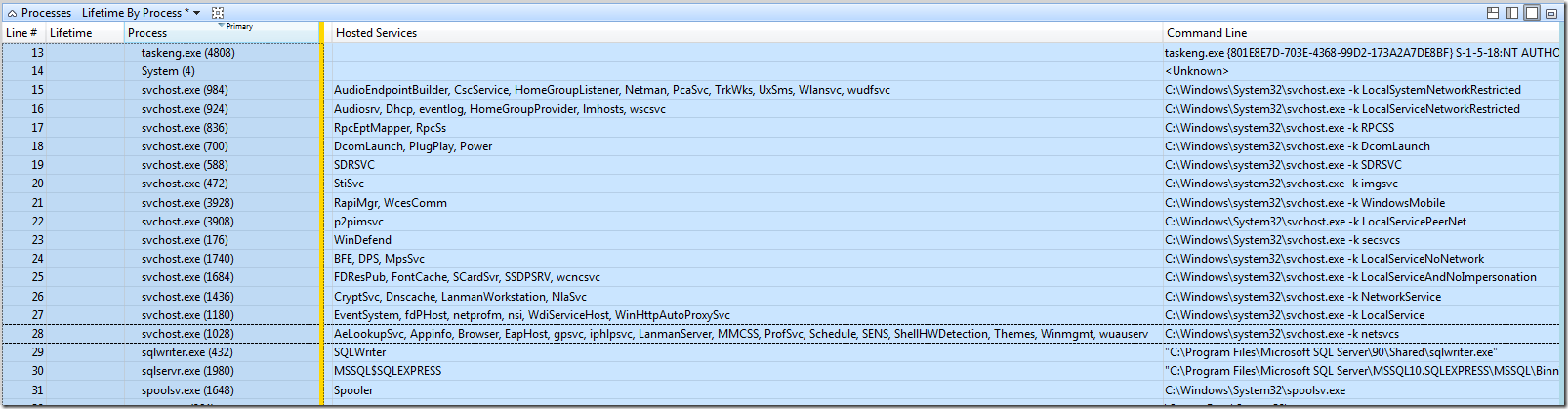This screenshot has height=409, width=1568.
Task: Select svchost.exe (1684) process
Action: 187,277
